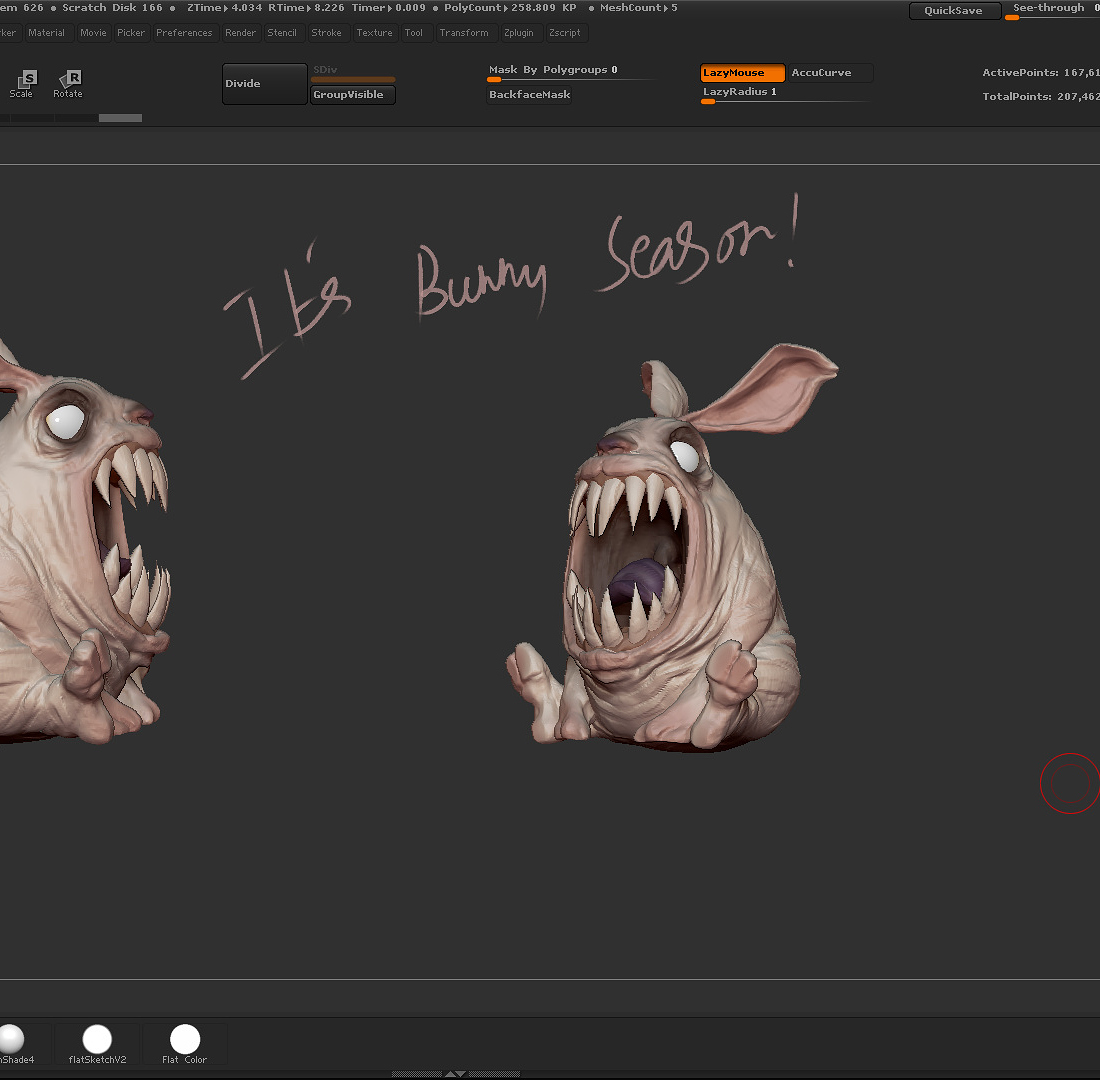Open the Zscript menu
The width and height of the screenshot is (1100, 1080).
click(x=565, y=33)
